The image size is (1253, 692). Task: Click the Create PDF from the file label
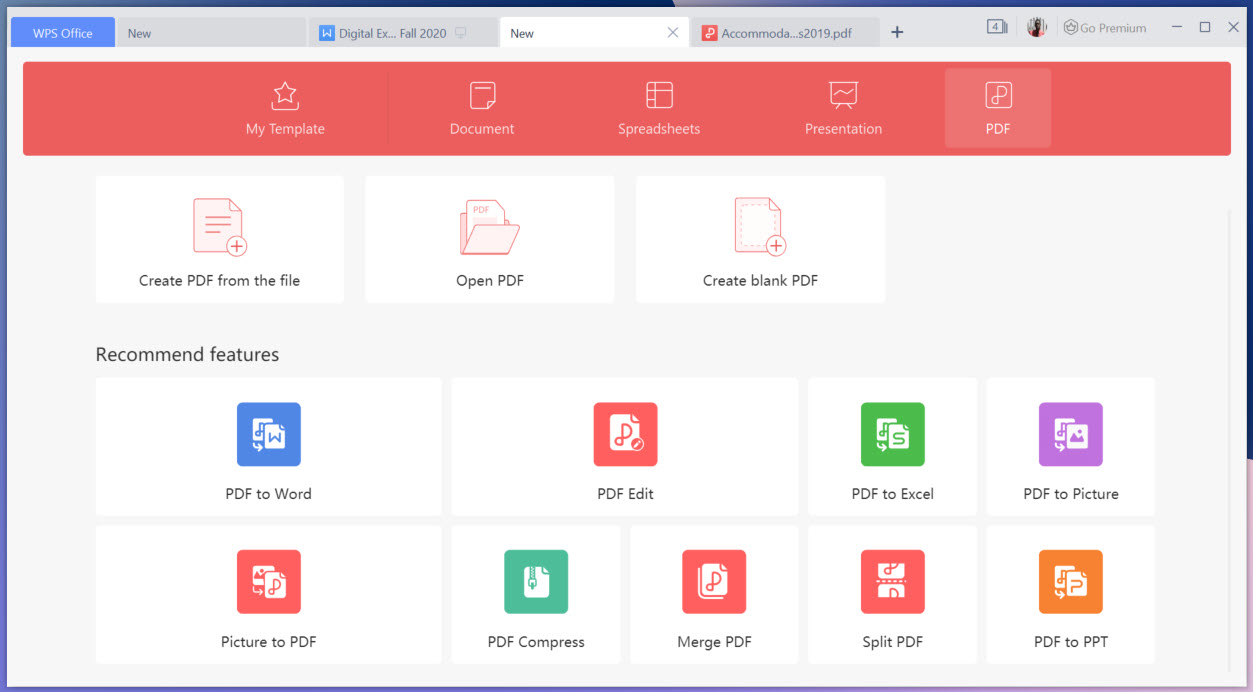pyautogui.click(x=220, y=281)
